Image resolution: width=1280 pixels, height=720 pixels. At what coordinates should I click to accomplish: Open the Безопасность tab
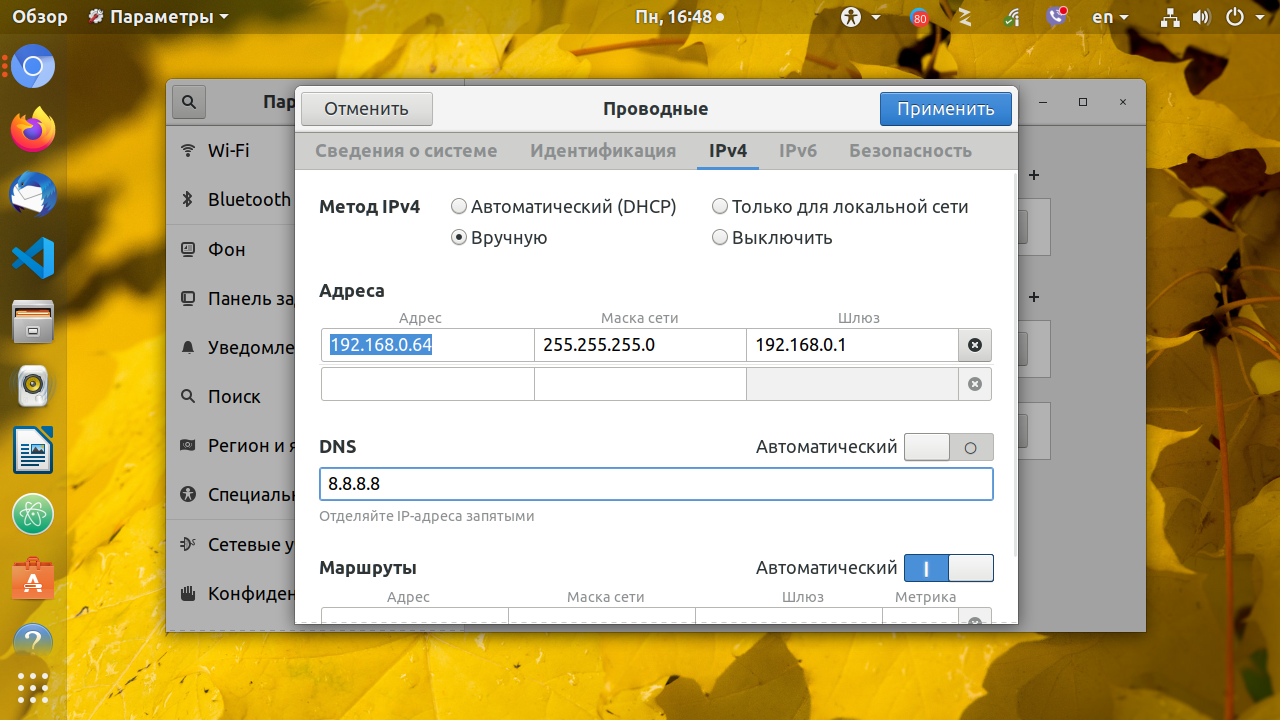tap(910, 151)
